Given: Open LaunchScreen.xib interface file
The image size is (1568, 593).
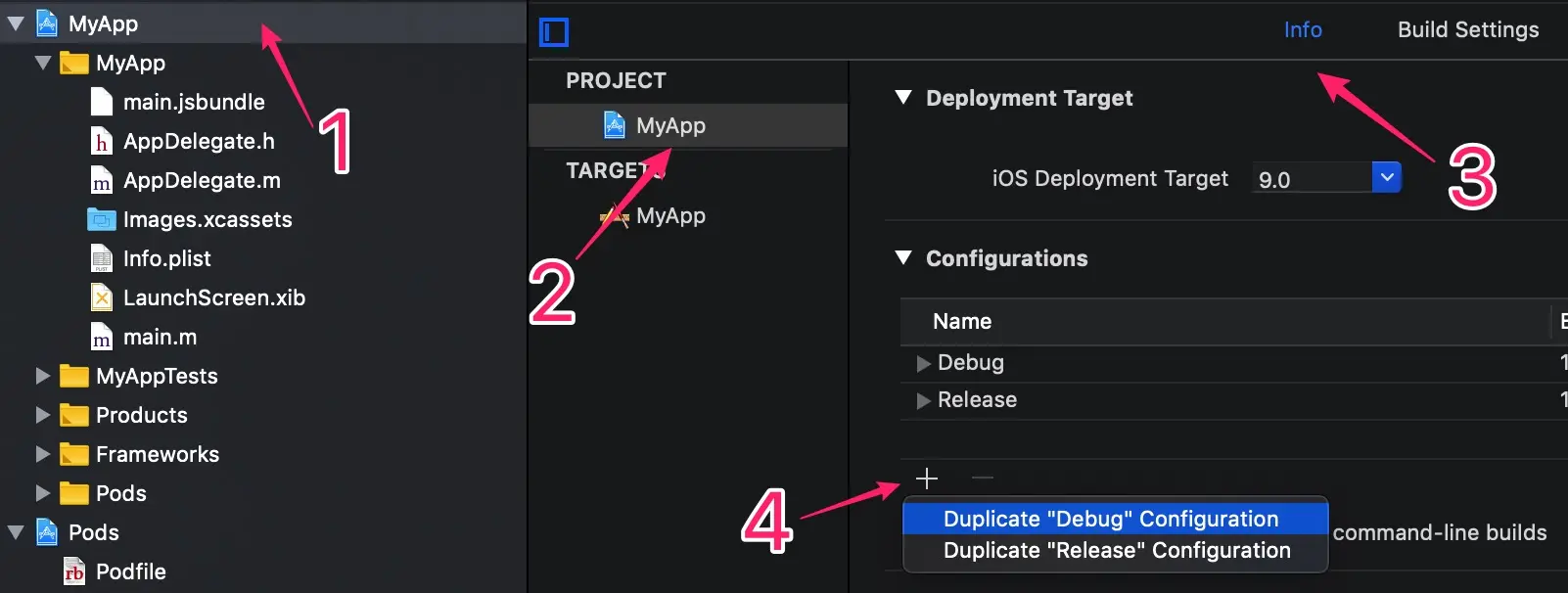Looking at the screenshot, I should pos(214,297).
